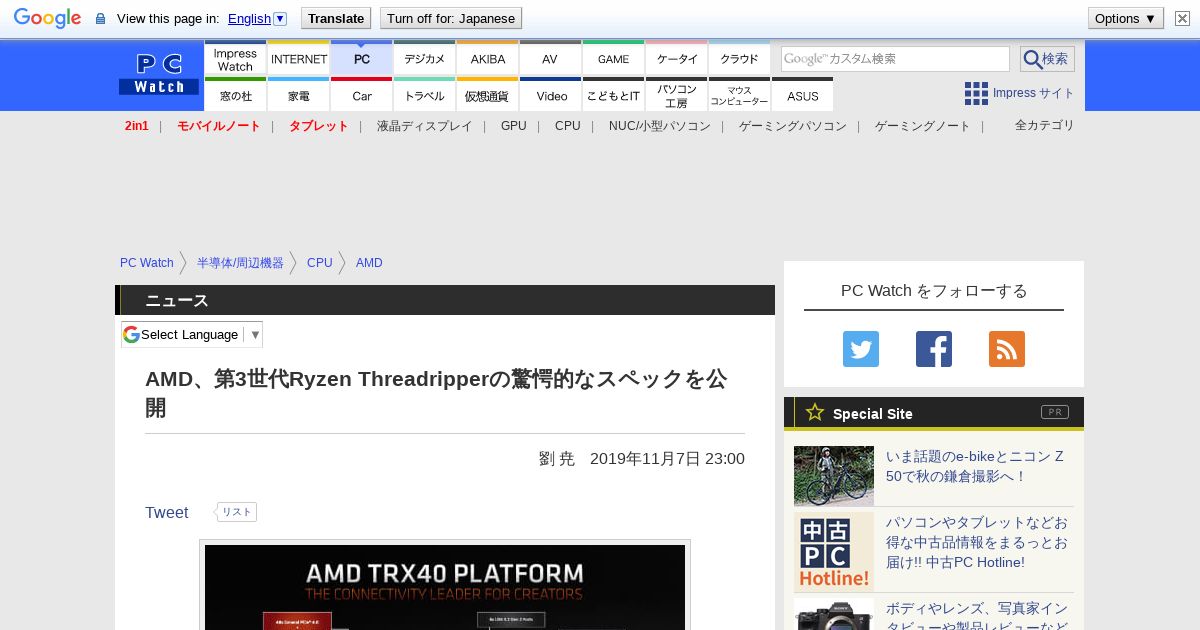Viewport: 1200px width, 630px height.
Task: Click AMD breadcrumb link
Action: pos(369,263)
